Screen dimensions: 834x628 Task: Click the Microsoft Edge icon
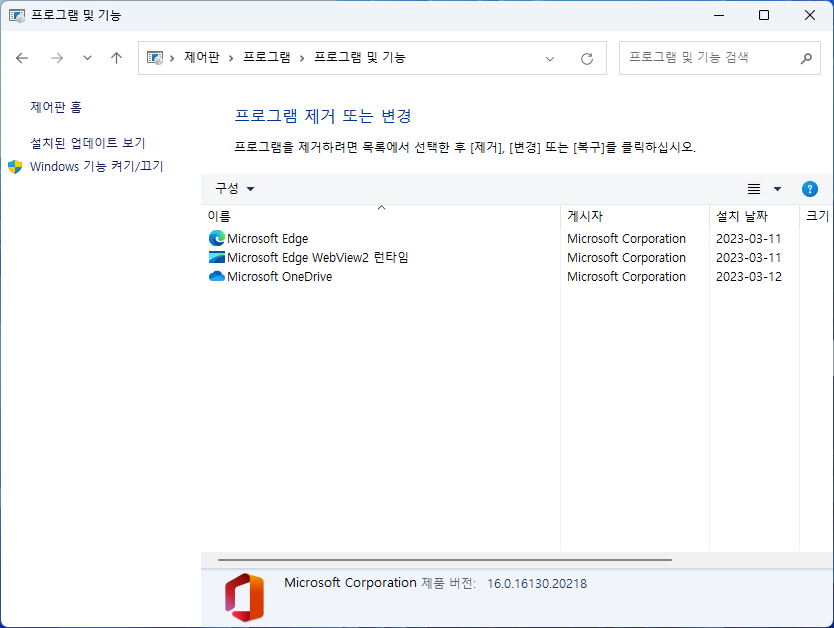click(216, 238)
